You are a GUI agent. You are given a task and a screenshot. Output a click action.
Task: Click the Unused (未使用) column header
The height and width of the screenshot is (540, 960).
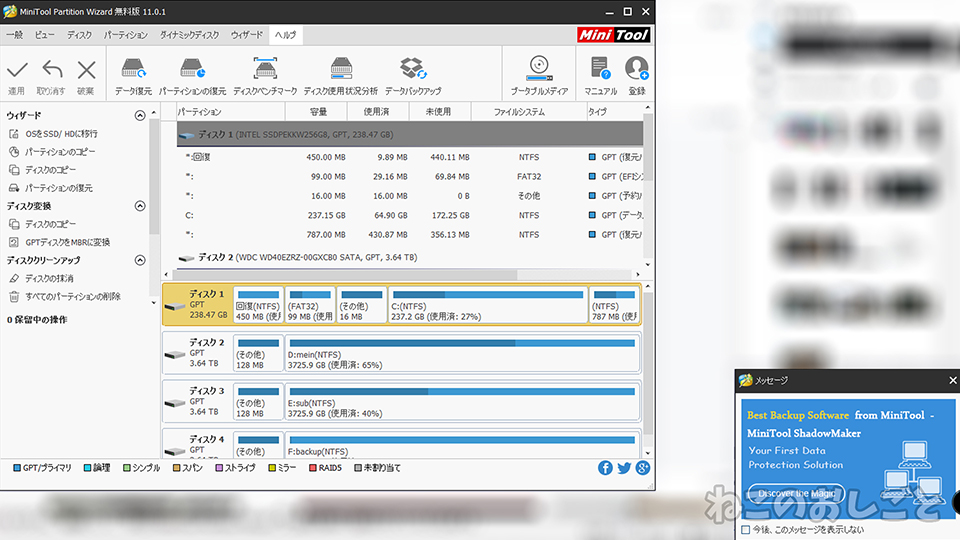click(438, 112)
